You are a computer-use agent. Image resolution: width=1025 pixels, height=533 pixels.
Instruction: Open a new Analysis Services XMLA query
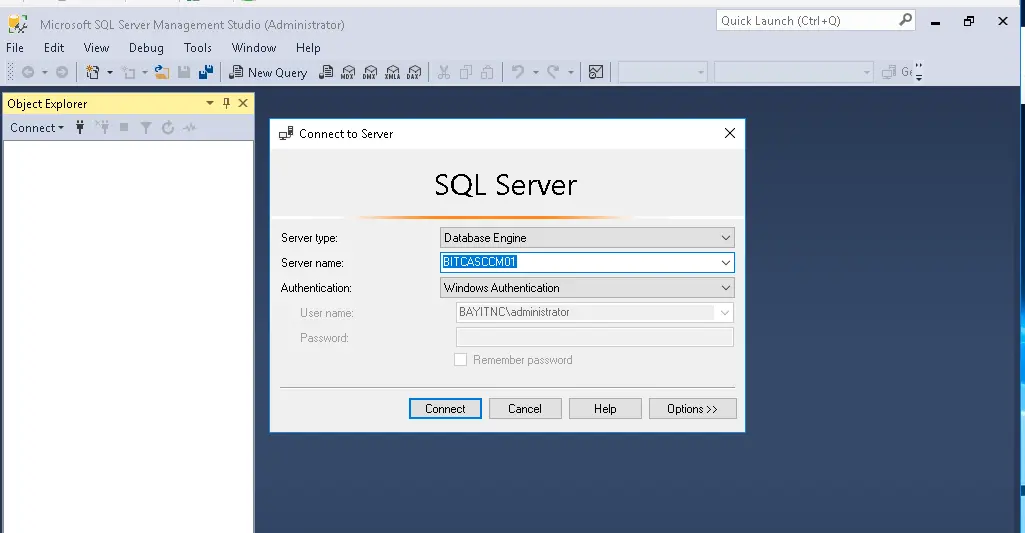392,72
